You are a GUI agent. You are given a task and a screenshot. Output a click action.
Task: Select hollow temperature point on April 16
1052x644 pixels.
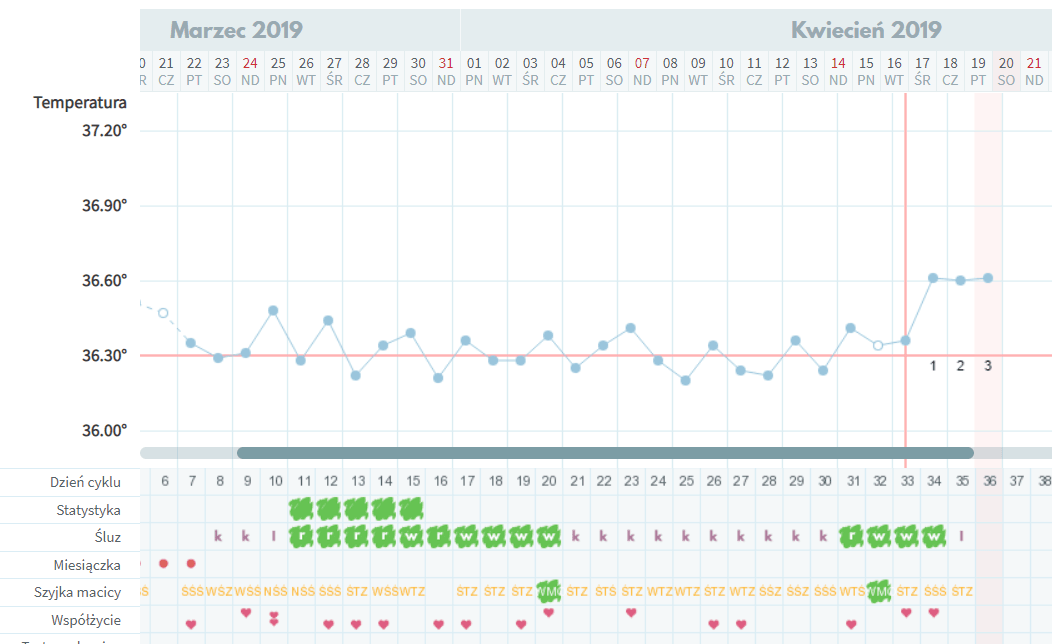878,345
